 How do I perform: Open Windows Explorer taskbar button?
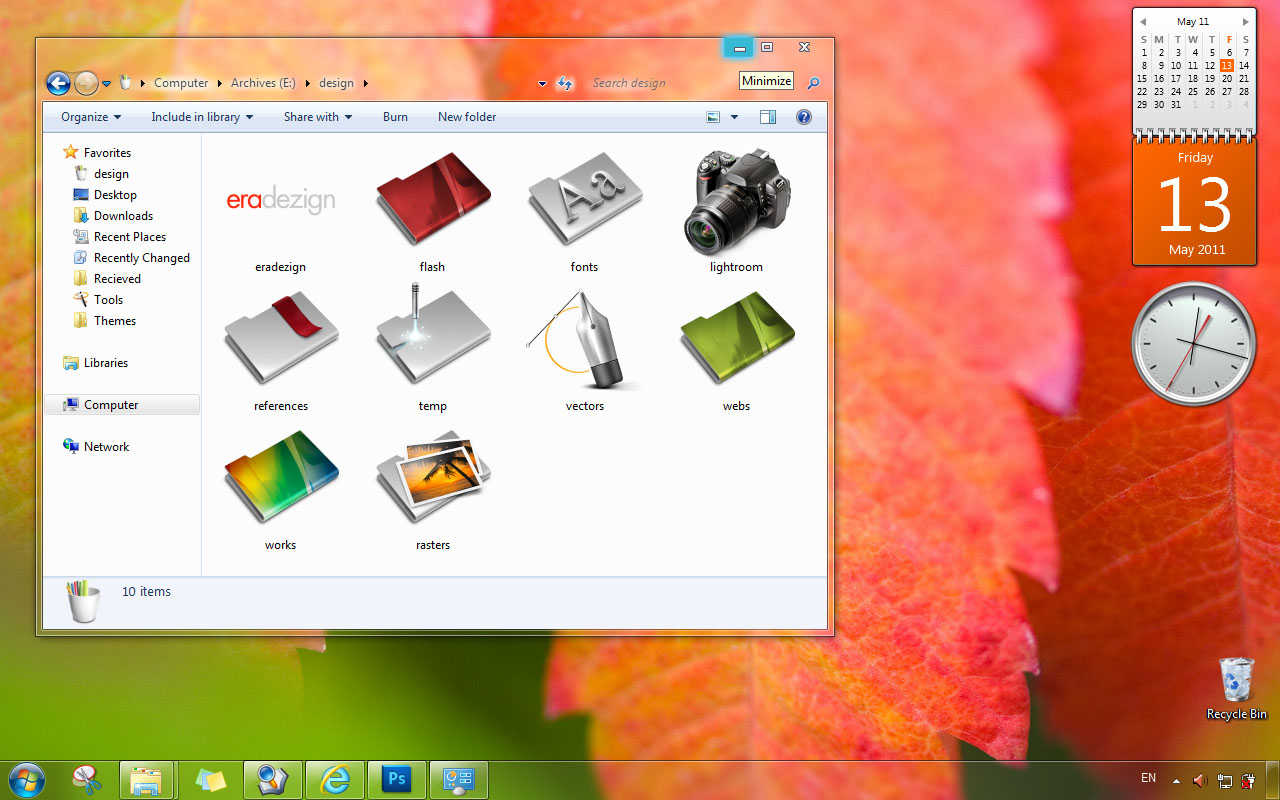tap(147, 780)
